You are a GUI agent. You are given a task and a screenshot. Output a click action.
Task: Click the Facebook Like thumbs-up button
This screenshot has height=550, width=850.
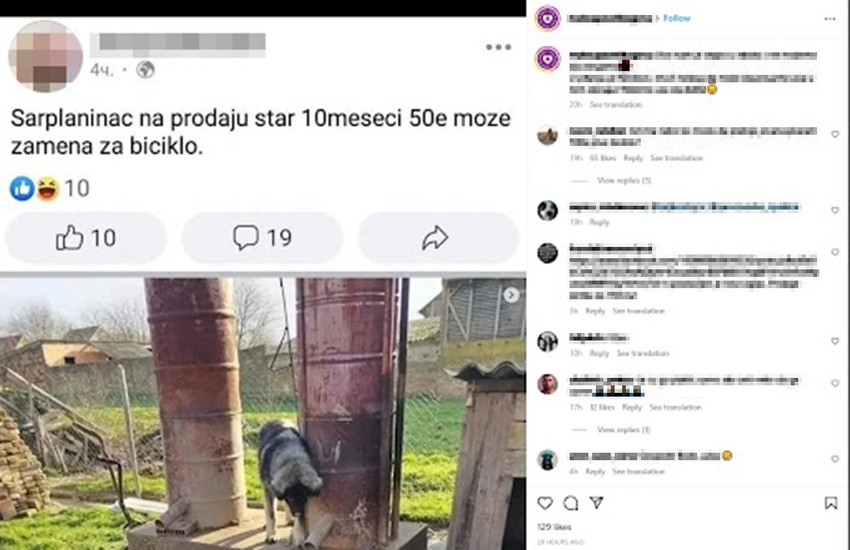[86, 238]
